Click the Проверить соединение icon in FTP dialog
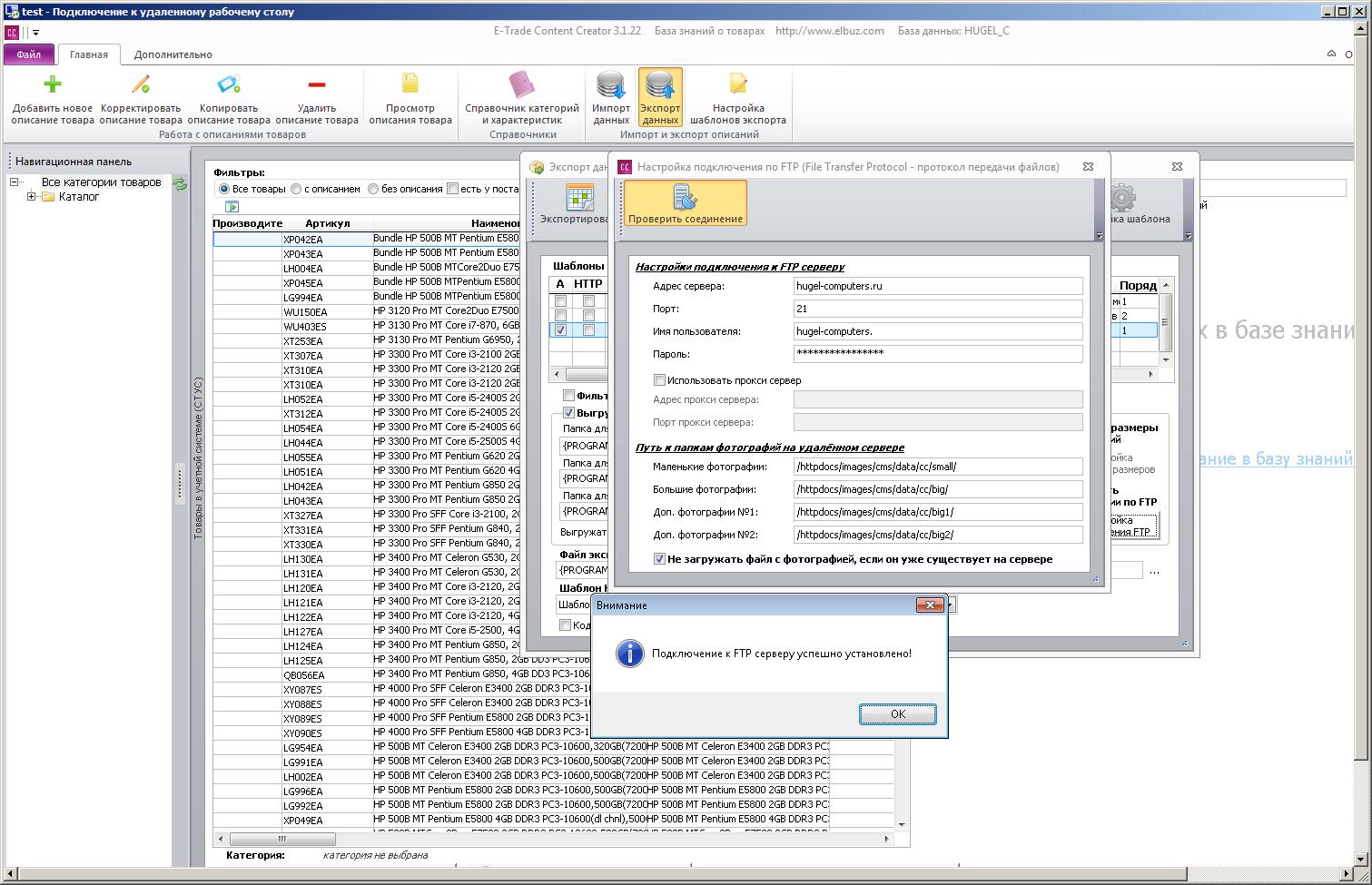The height and width of the screenshot is (885, 1372). coord(686,198)
